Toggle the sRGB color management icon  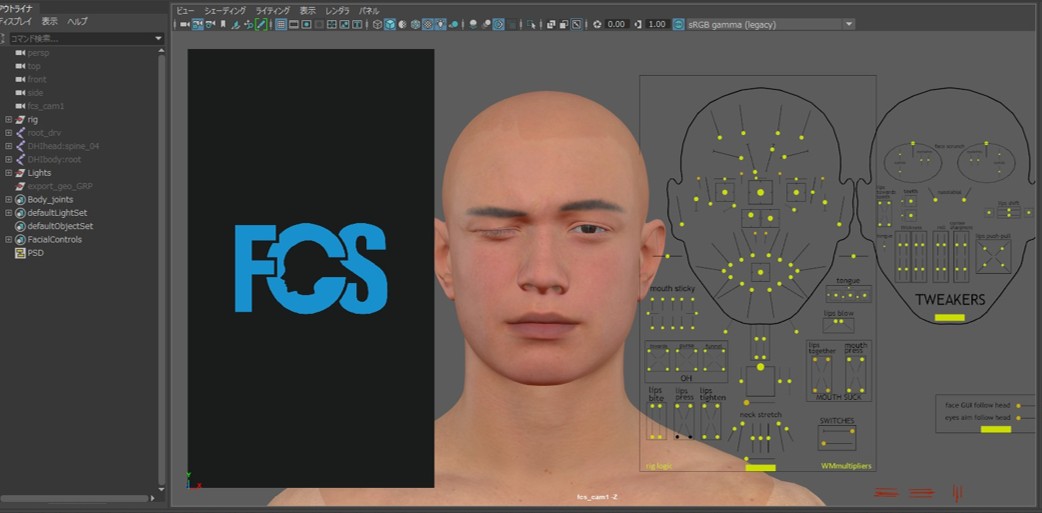[680, 24]
